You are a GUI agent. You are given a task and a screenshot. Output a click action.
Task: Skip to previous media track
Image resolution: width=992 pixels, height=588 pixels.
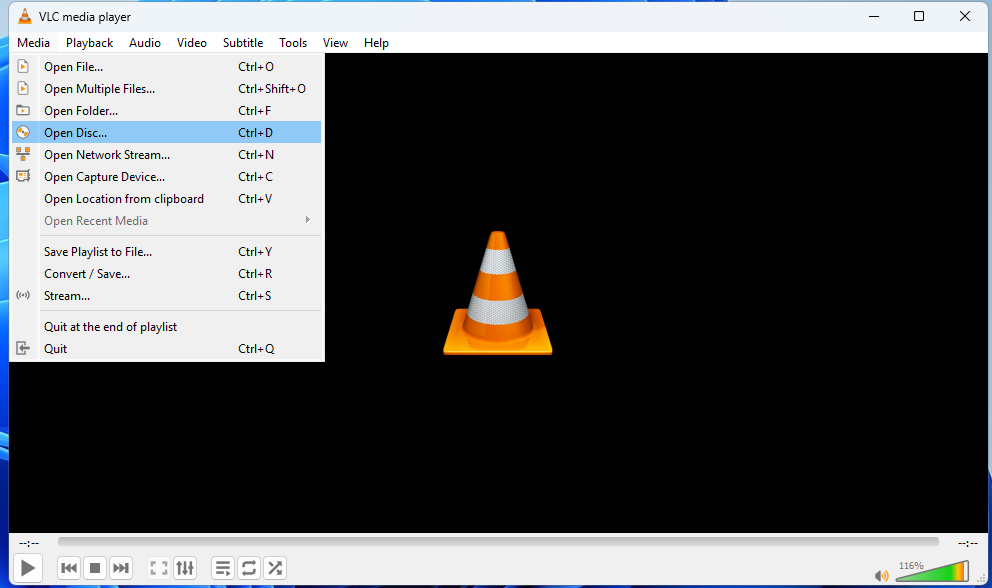[x=69, y=568]
